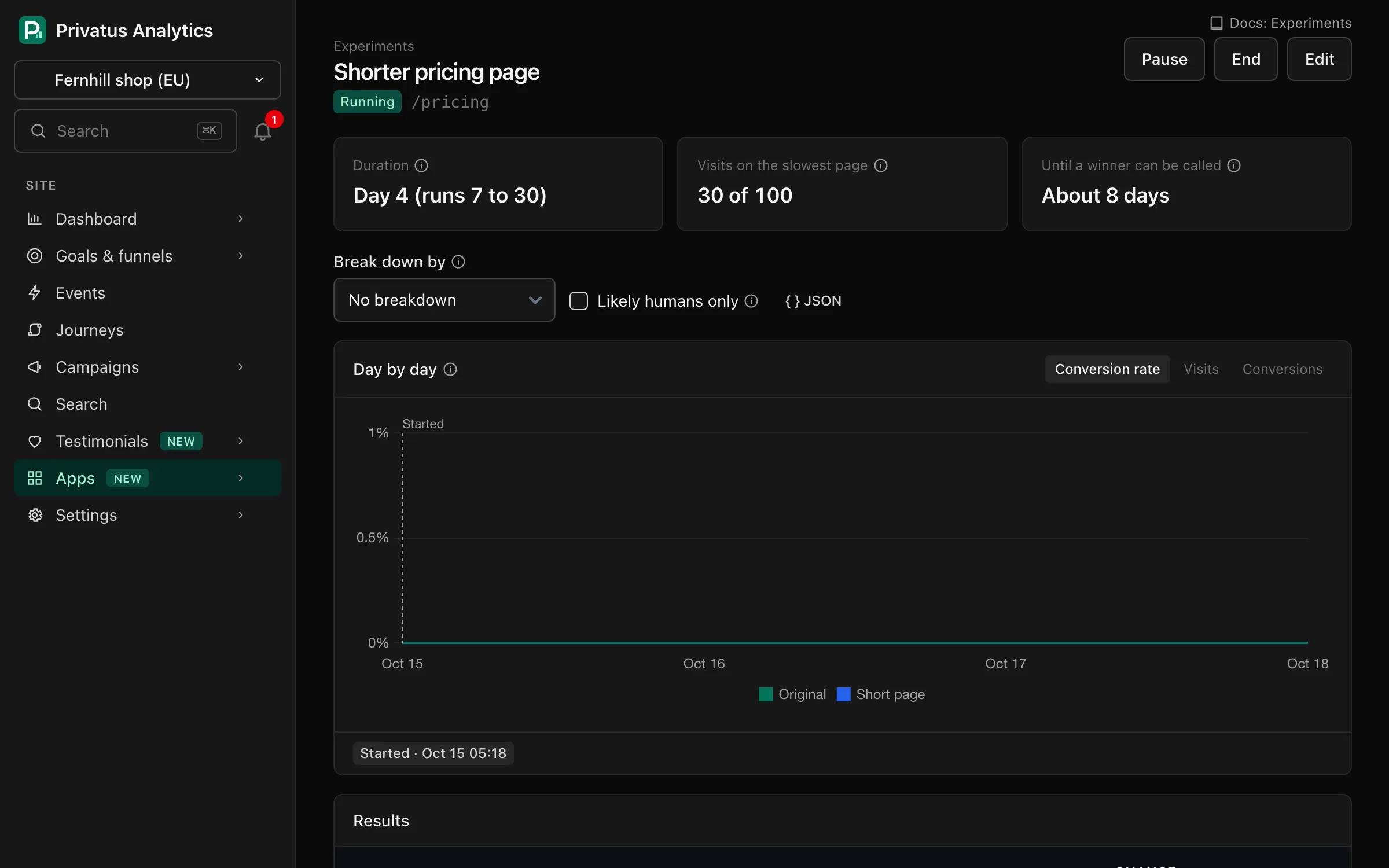1389x868 pixels.
Task: Click the Privatus Analytics logo icon
Action: tap(32, 30)
